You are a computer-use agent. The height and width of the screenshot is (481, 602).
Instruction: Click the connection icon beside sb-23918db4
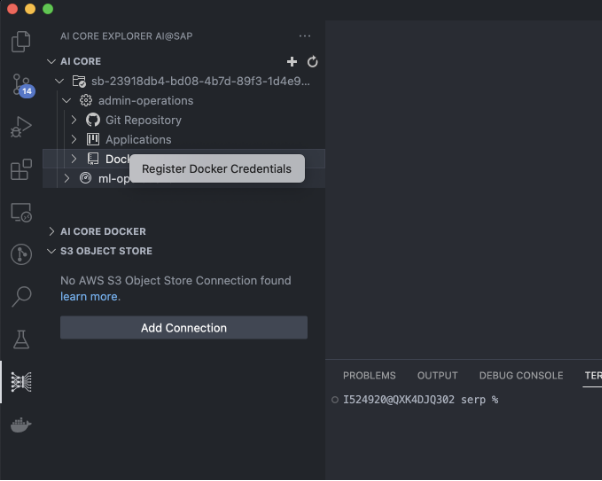tap(79, 81)
